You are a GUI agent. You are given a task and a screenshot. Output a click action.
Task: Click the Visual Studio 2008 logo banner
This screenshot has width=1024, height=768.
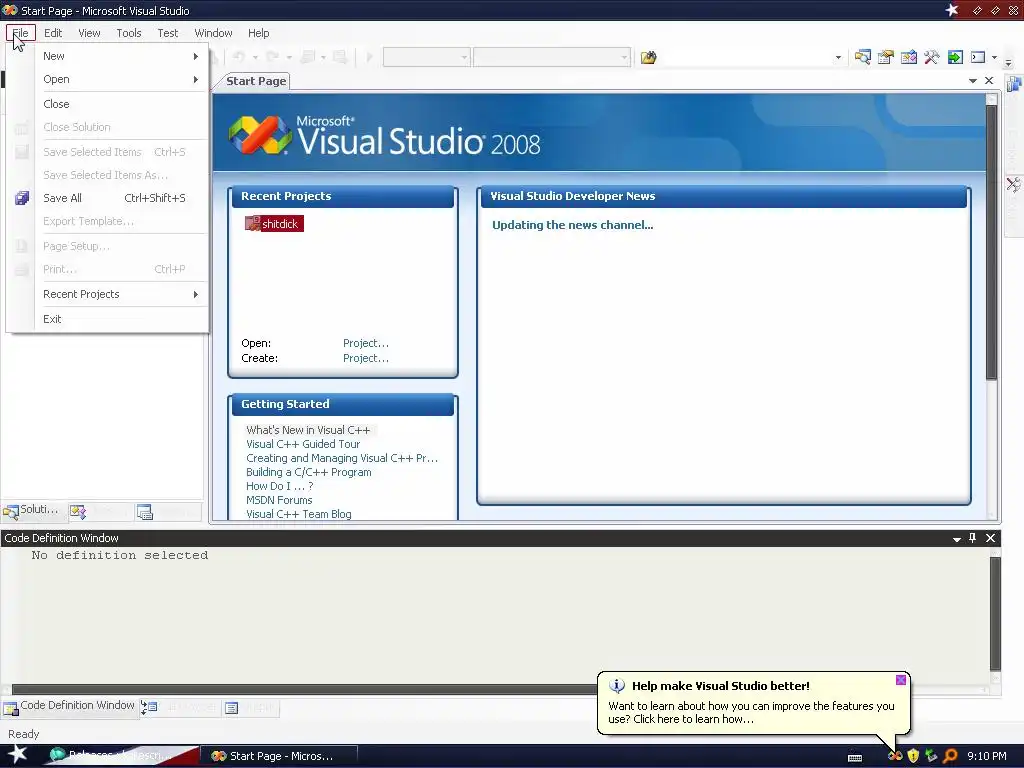pyautogui.click(x=385, y=135)
